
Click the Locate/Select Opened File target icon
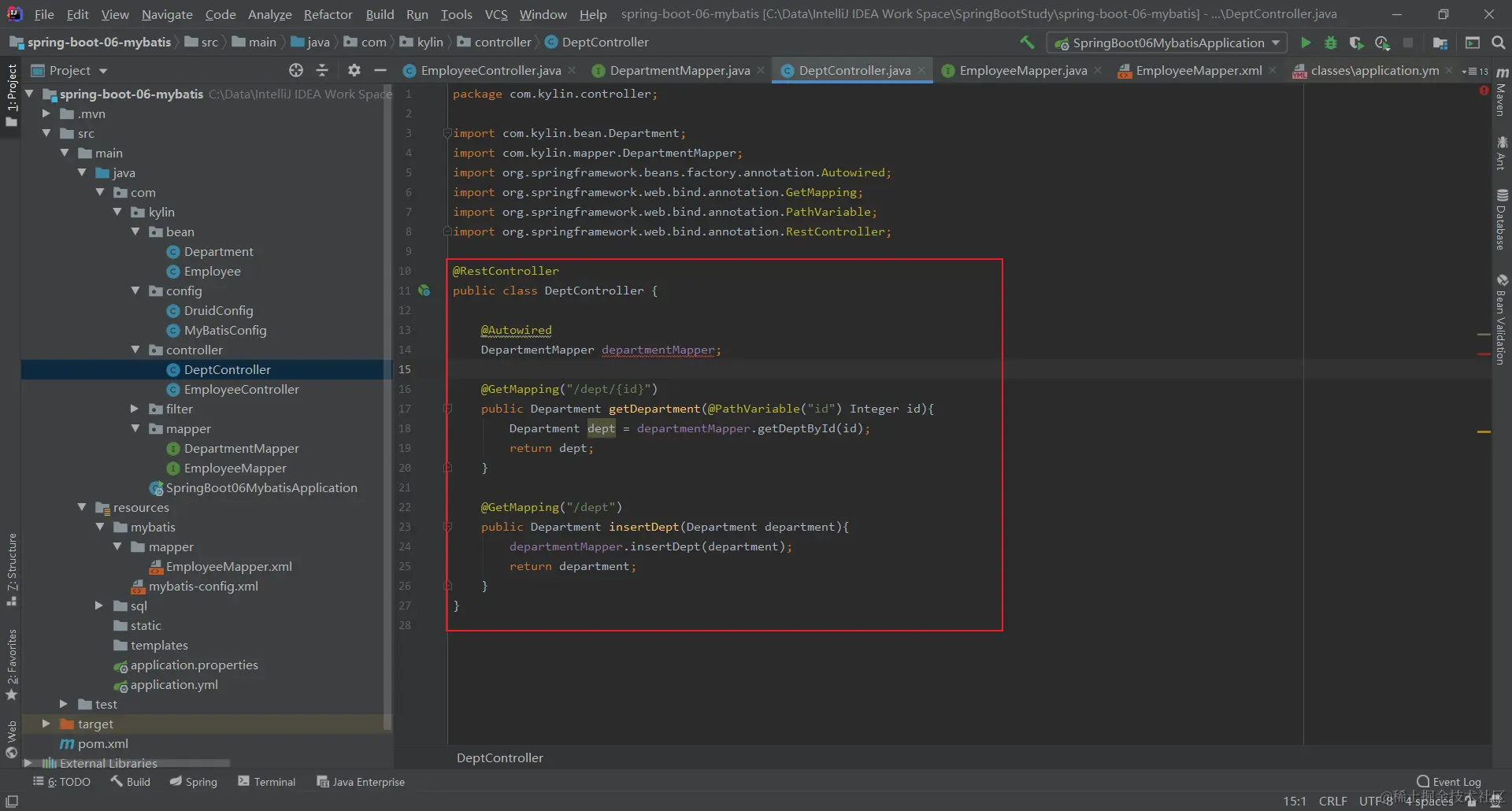click(x=296, y=70)
